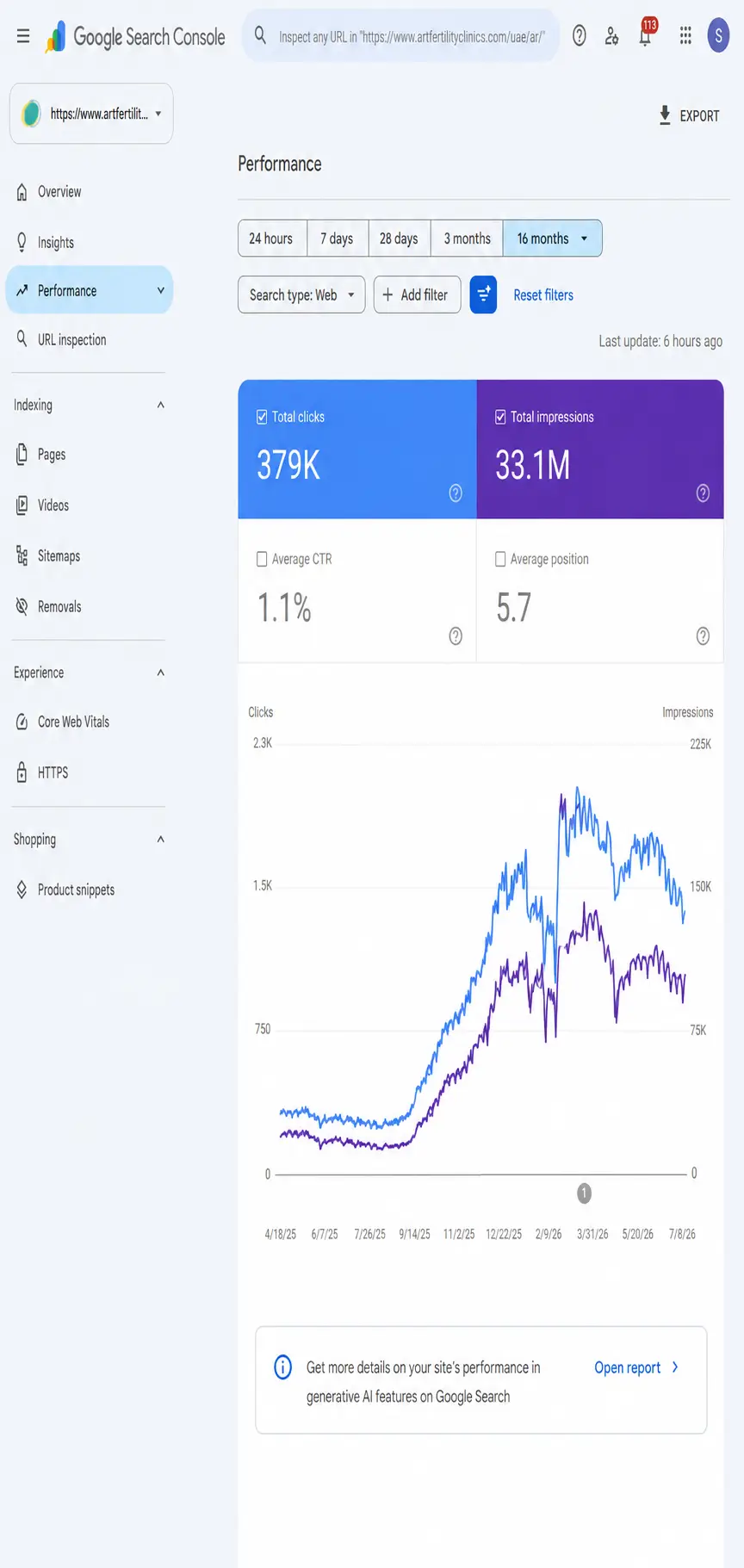Click the Removals hidden-eye icon
The height and width of the screenshot is (1568, 744).
22,607
